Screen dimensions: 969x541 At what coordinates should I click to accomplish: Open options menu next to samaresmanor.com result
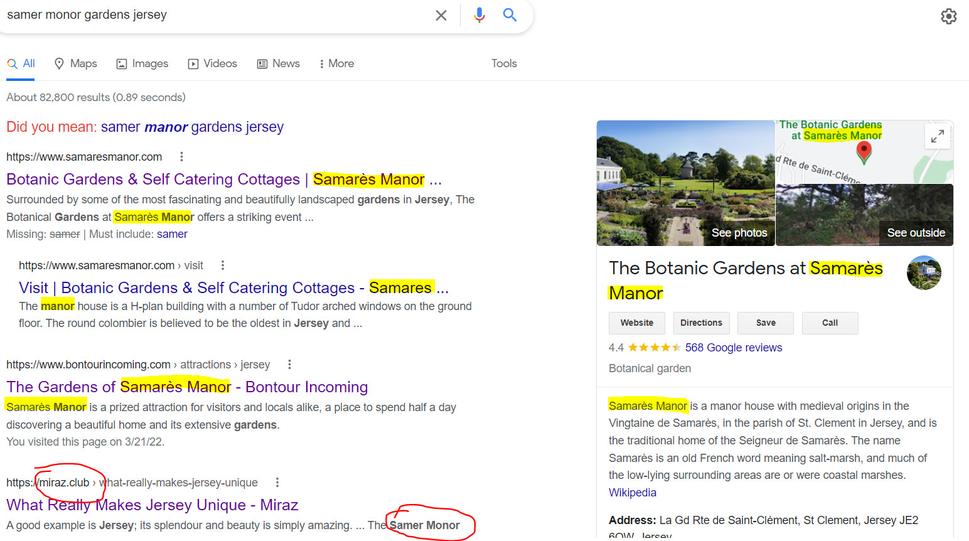[x=181, y=157]
